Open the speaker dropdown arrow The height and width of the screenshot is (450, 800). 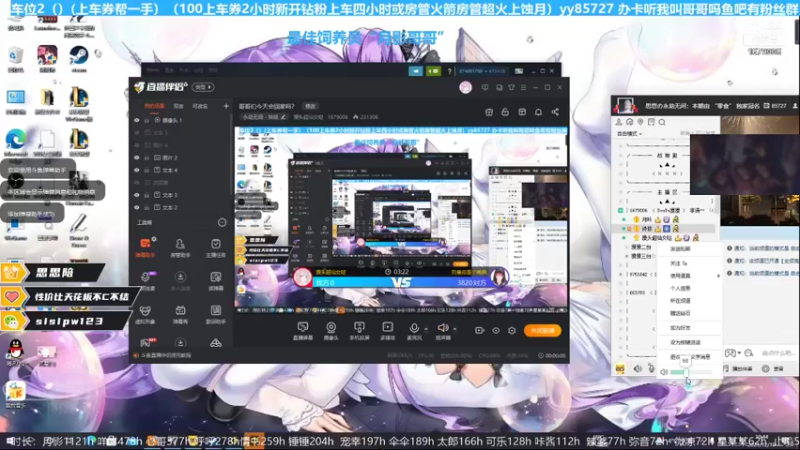pos(455,329)
